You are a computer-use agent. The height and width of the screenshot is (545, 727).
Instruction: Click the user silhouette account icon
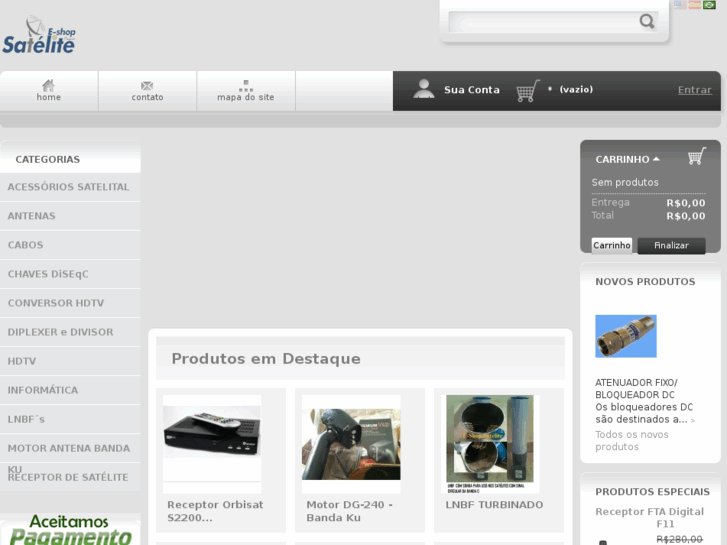pyautogui.click(x=423, y=89)
